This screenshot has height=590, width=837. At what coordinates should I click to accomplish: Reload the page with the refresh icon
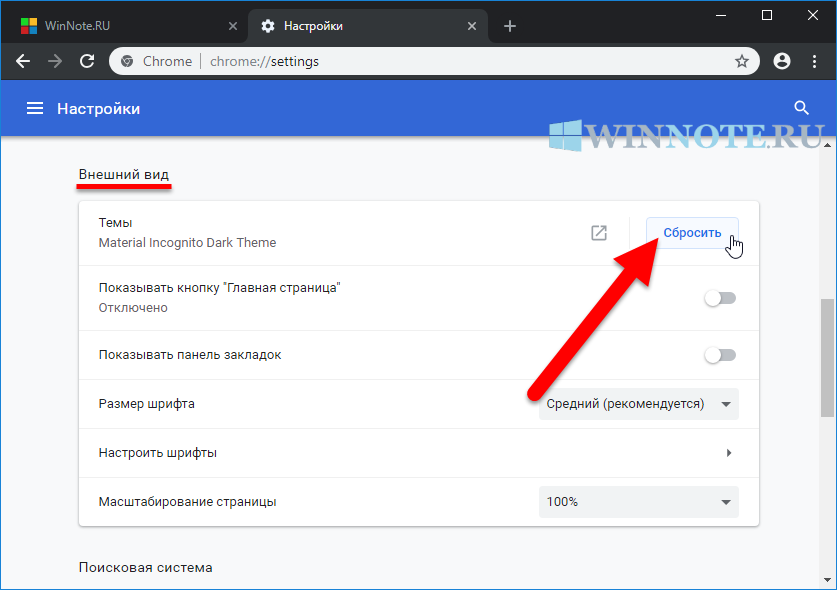(x=87, y=61)
